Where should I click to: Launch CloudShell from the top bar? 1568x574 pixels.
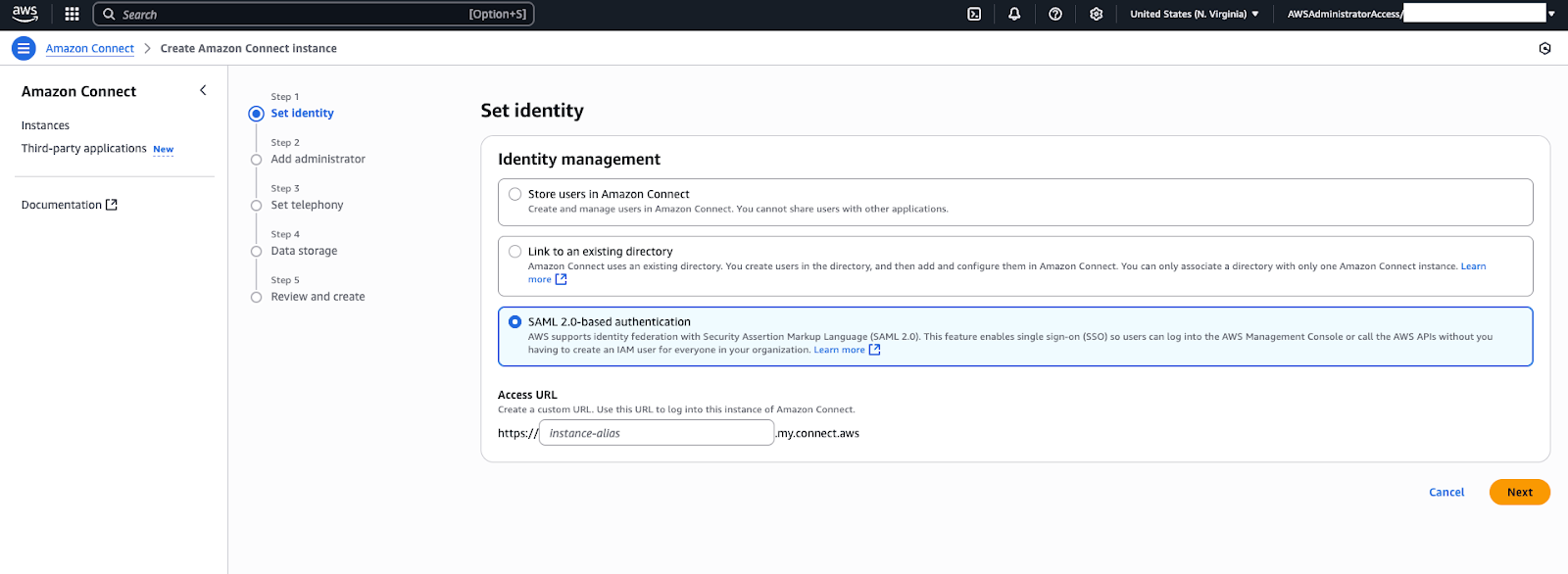[x=974, y=14]
